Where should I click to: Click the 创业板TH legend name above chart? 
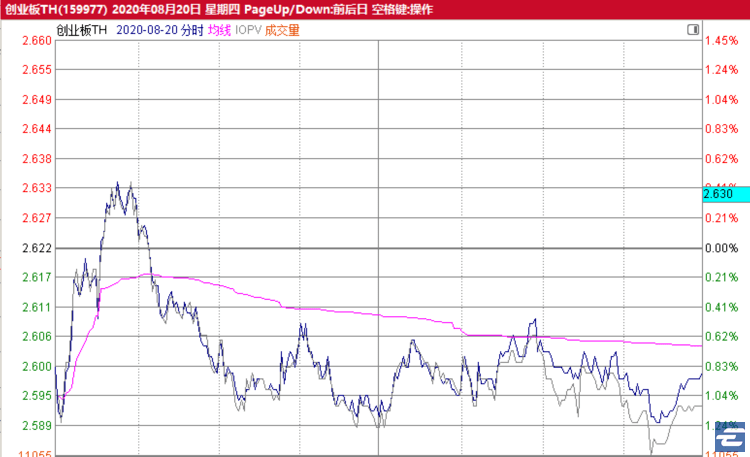[83, 30]
